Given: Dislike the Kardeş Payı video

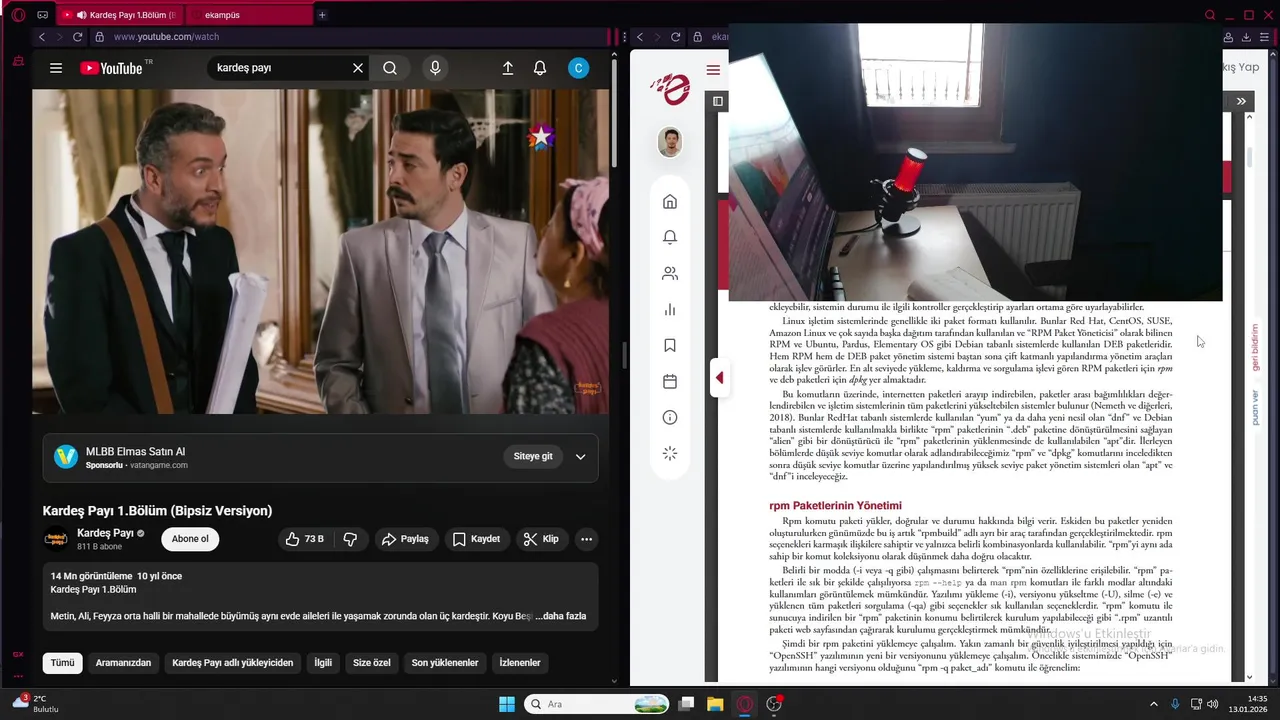Looking at the screenshot, I should point(350,539).
